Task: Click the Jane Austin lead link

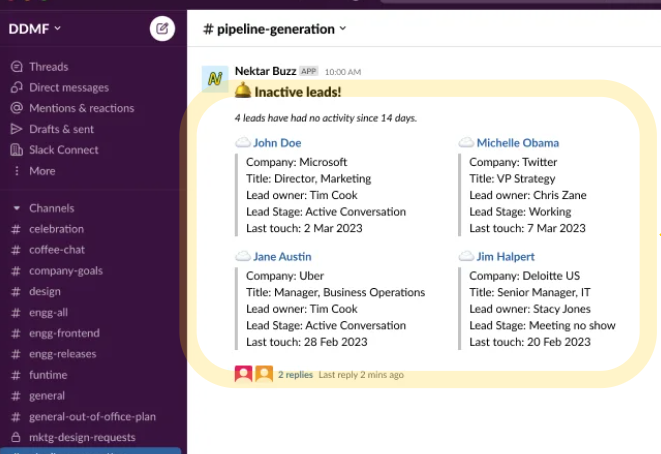Action: tap(282, 257)
